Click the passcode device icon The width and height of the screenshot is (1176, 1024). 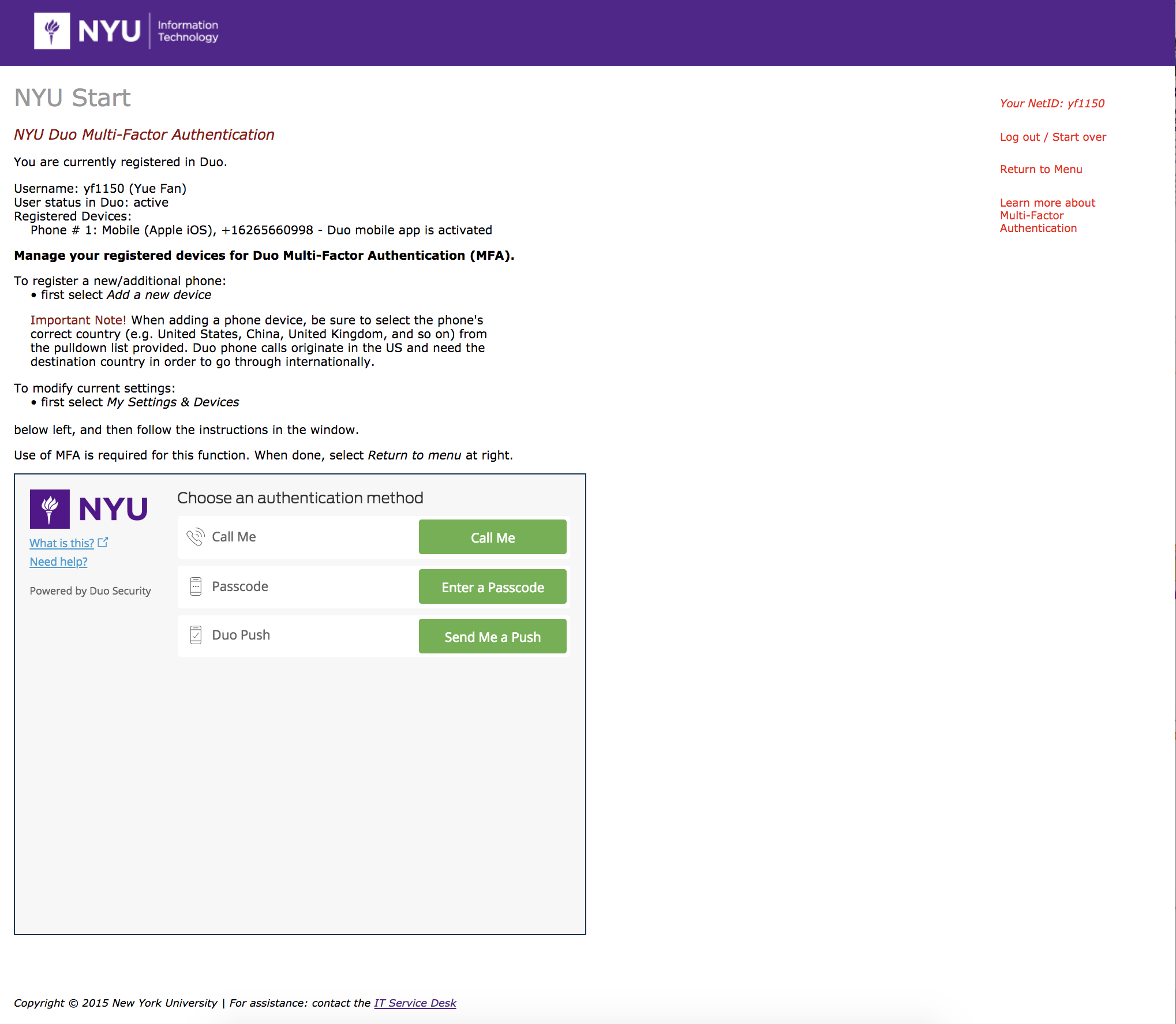196,586
